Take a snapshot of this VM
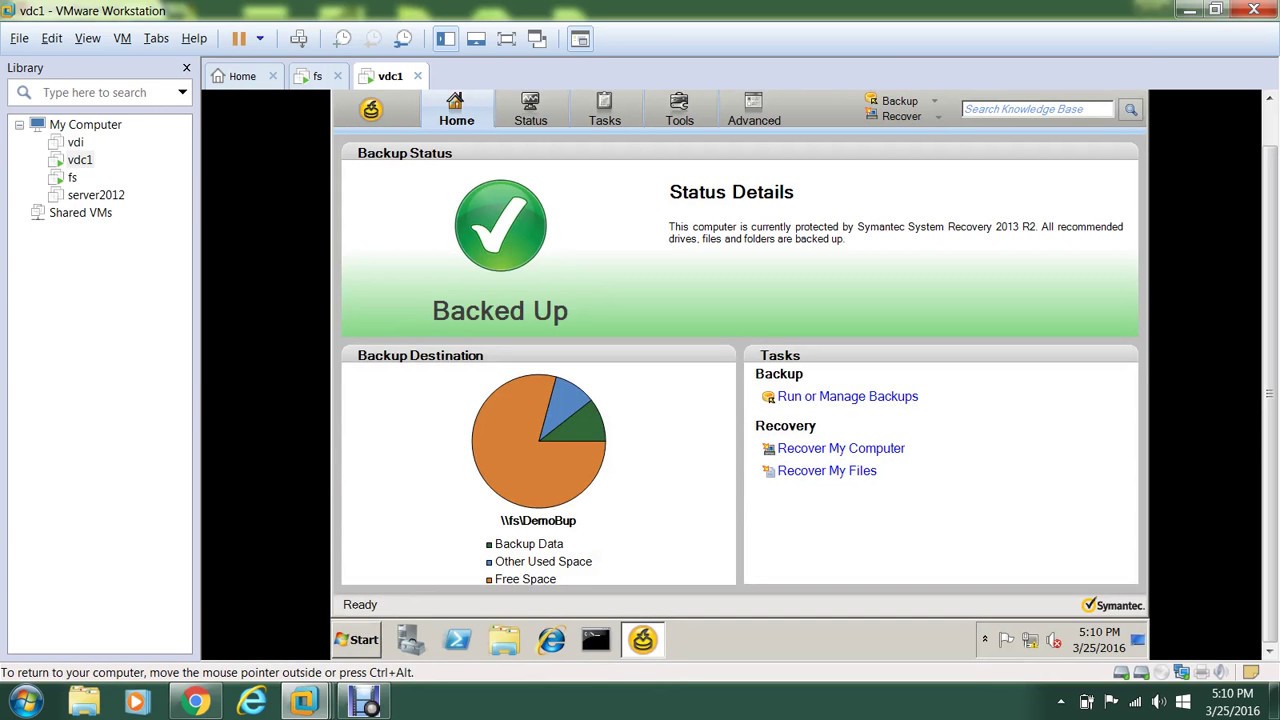The width and height of the screenshot is (1280, 720). tap(342, 38)
